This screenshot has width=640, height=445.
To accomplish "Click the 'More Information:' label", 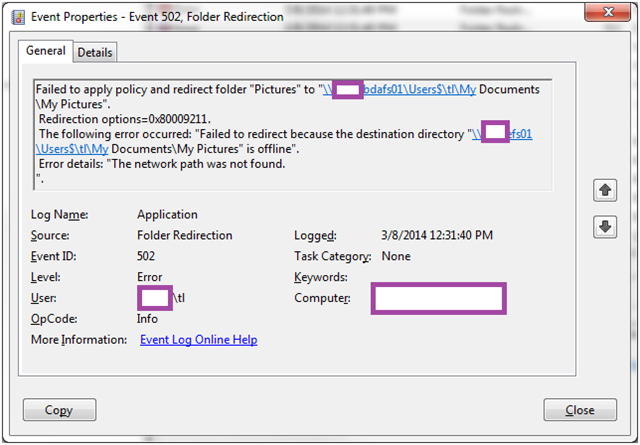I will 79,340.
